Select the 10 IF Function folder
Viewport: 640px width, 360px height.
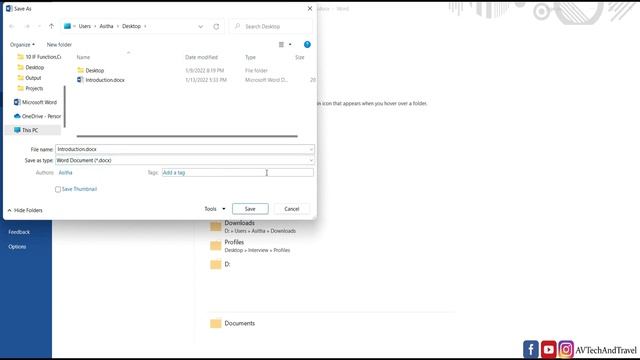(39, 57)
